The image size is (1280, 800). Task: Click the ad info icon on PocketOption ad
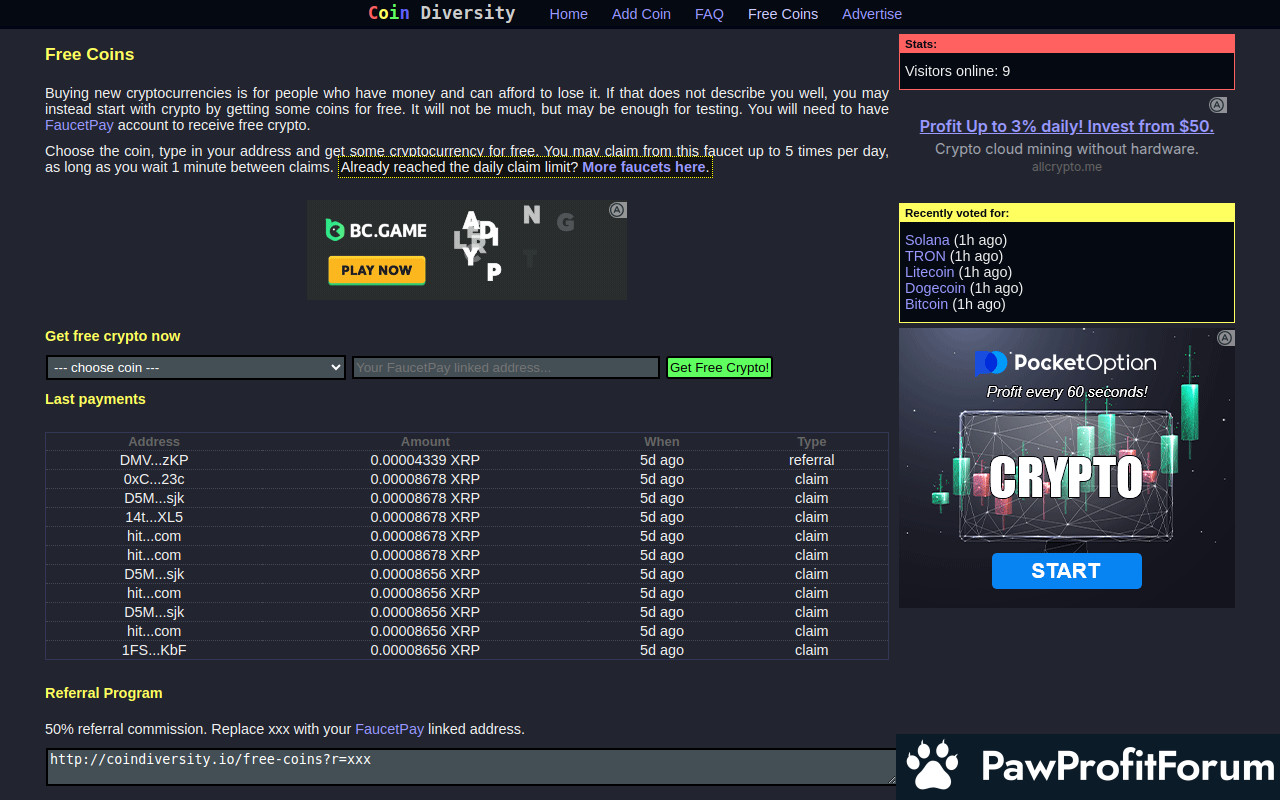[1226, 338]
